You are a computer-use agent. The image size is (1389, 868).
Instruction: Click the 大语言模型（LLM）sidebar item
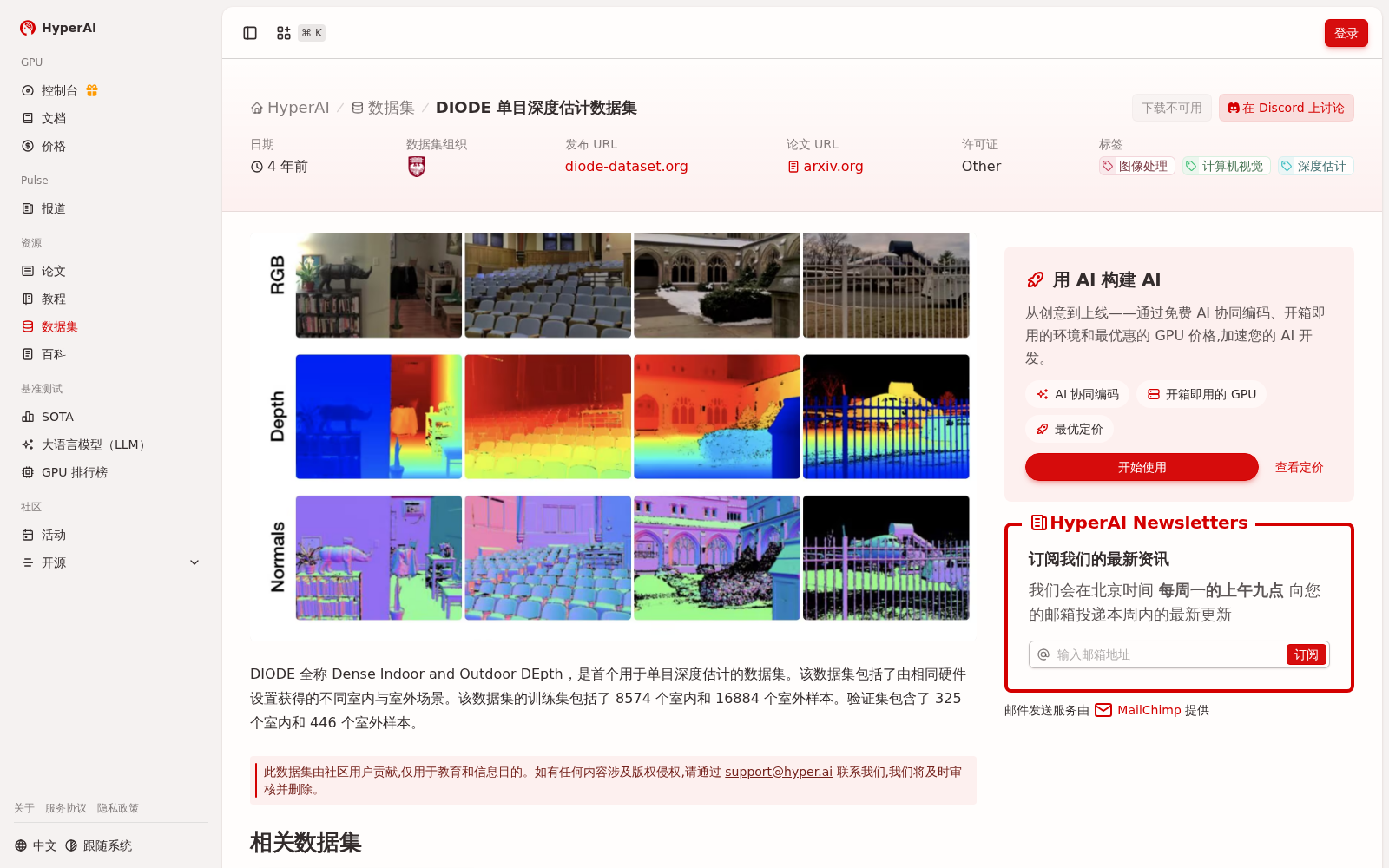point(111,444)
